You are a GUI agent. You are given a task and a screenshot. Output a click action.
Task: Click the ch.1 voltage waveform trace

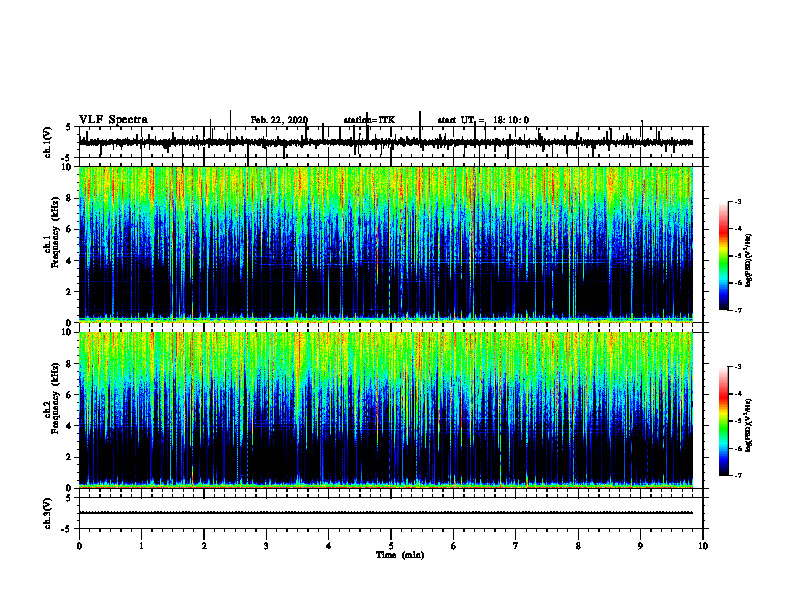coord(385,142)
